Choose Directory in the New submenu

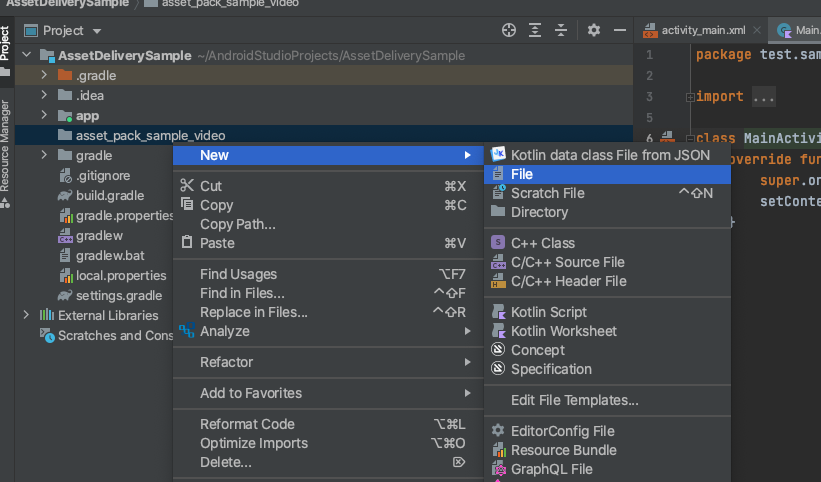(x=607, y=212)
